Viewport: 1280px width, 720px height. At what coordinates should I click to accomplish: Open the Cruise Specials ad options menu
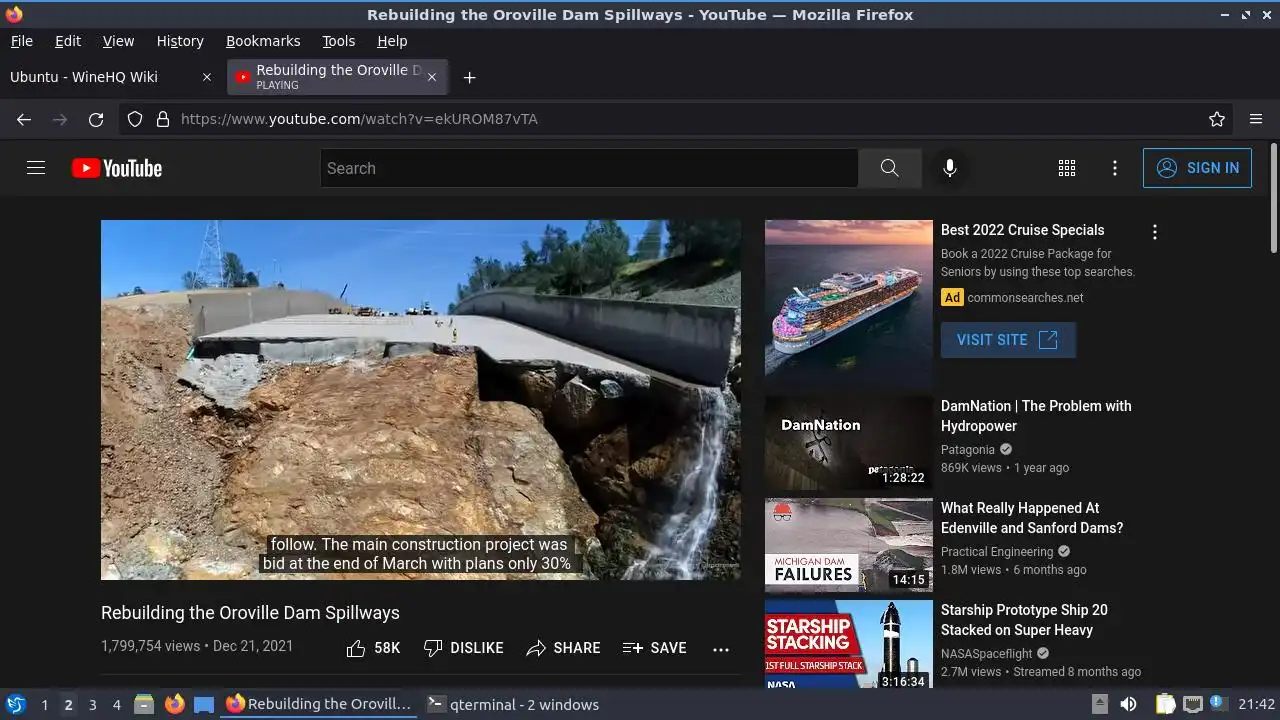point(1155,232)
